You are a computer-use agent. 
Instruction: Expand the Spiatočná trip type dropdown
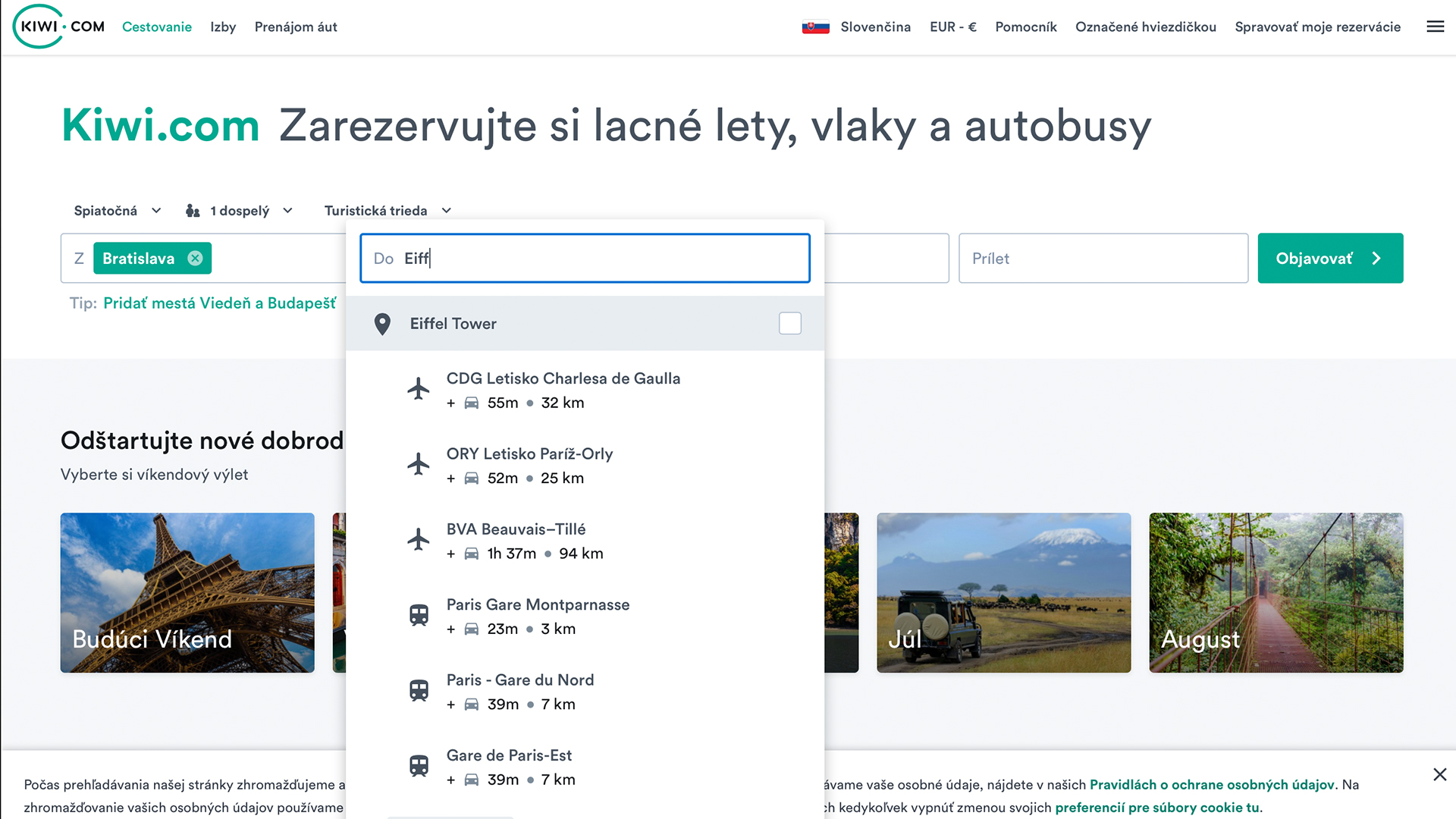point(118,211)
